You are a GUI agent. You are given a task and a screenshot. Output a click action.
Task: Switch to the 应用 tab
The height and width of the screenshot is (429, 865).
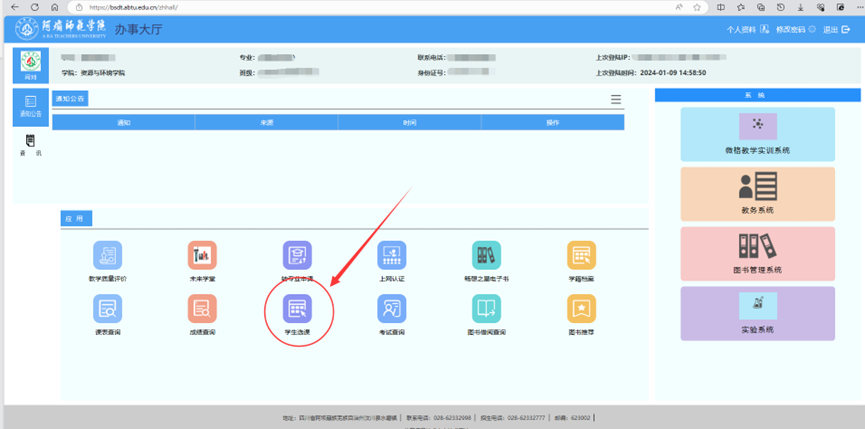pyautogui.click(x=72, y=218)
